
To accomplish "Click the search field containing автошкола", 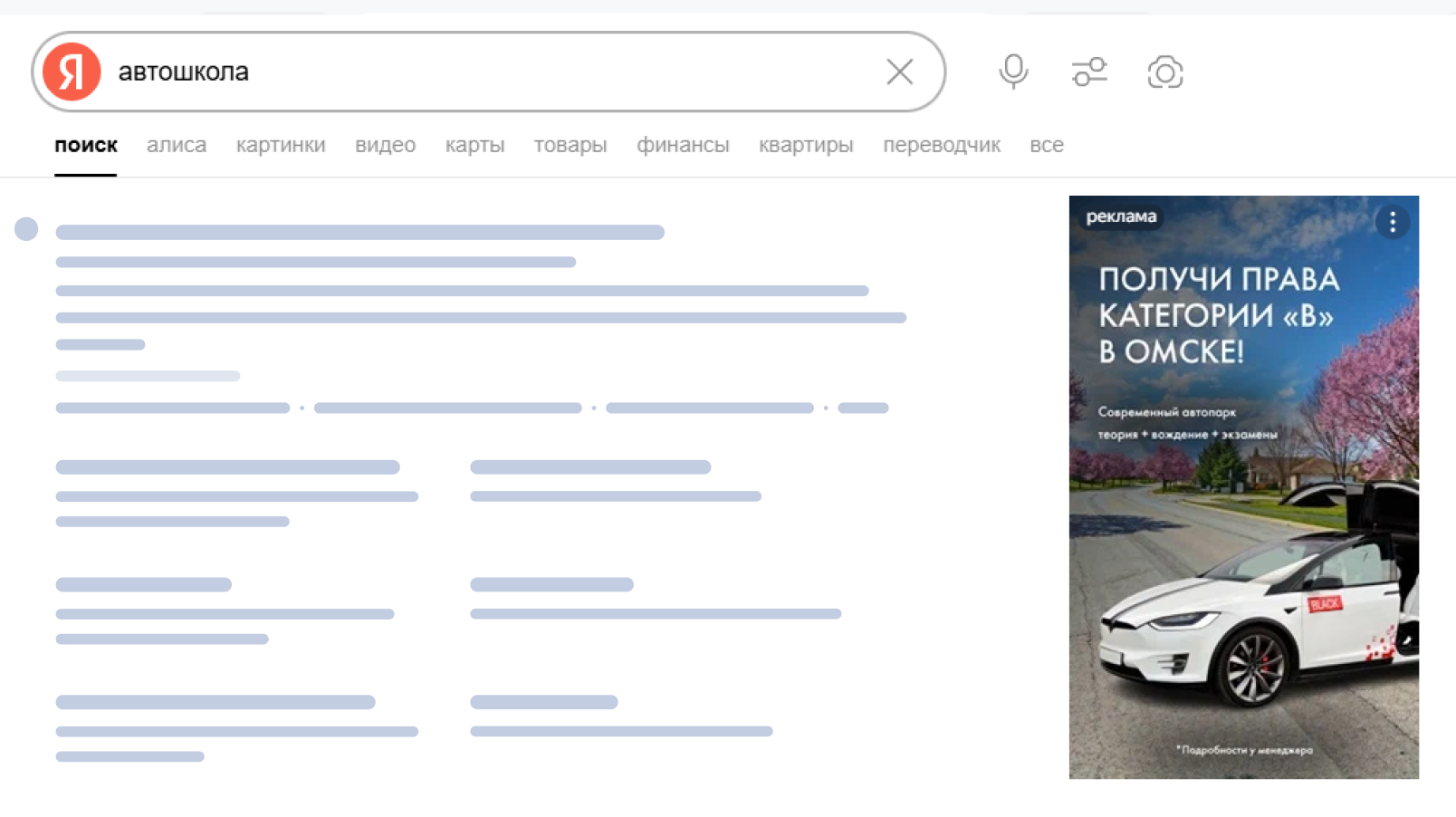I will [489, 72].
